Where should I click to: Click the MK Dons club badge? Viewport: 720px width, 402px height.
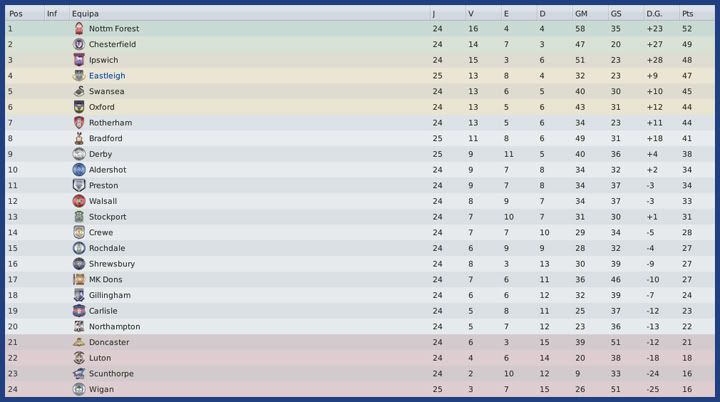coord(79,280)
